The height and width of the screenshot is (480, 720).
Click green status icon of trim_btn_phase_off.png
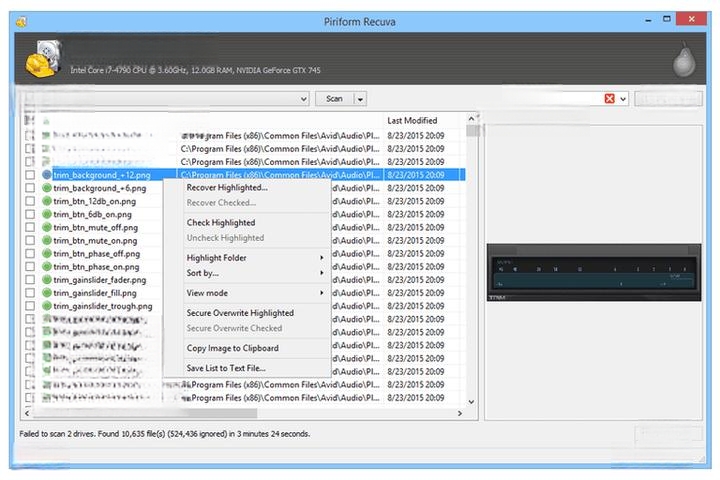pyautogui.click(x=46, y=253)
